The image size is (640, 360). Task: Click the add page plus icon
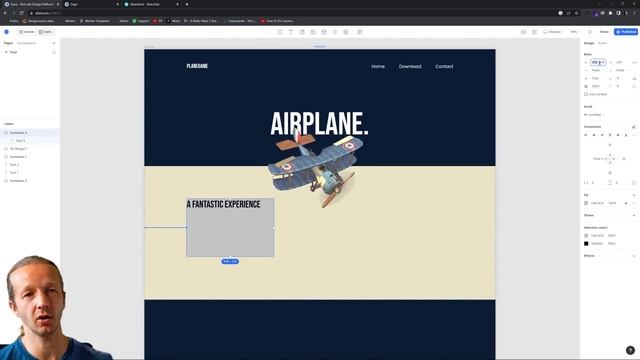[54, 43]
